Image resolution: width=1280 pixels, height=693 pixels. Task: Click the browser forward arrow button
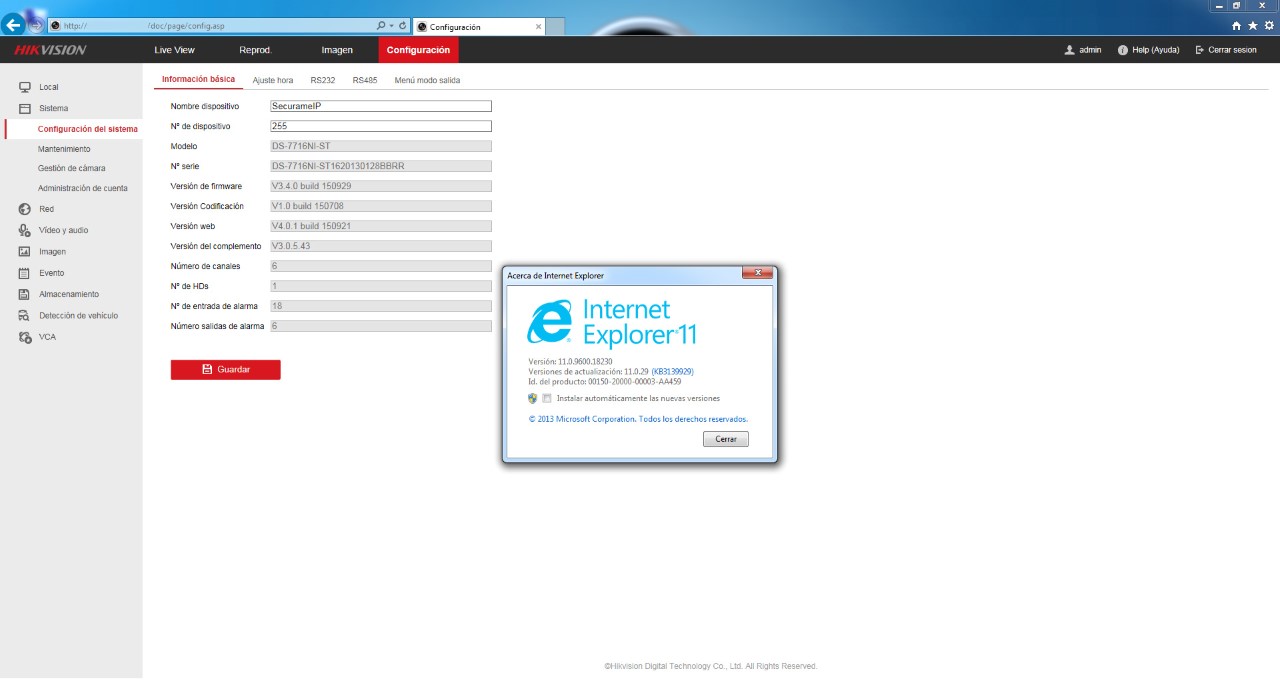point(36,25)
